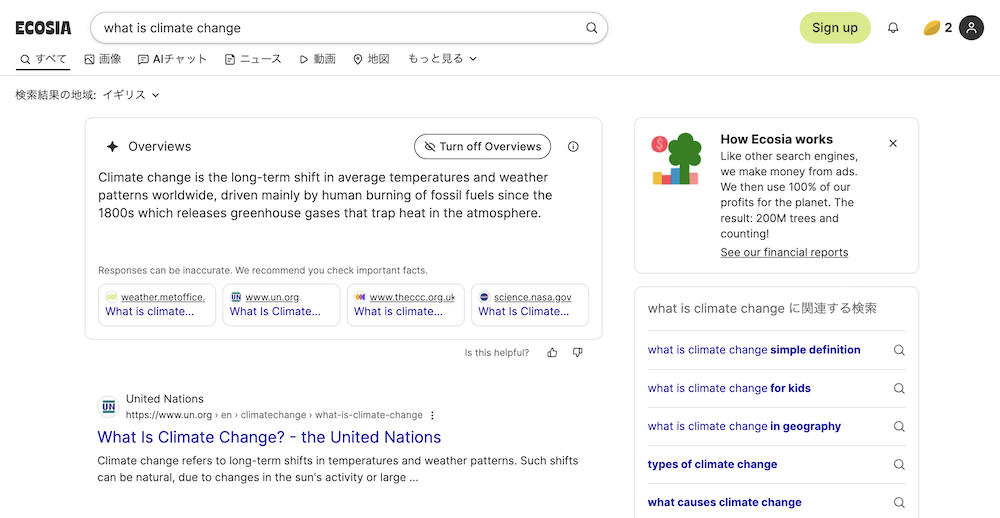Open the ニュース tab
The height and width of the screenshot is (518, 1000).
tap(253, 59)
